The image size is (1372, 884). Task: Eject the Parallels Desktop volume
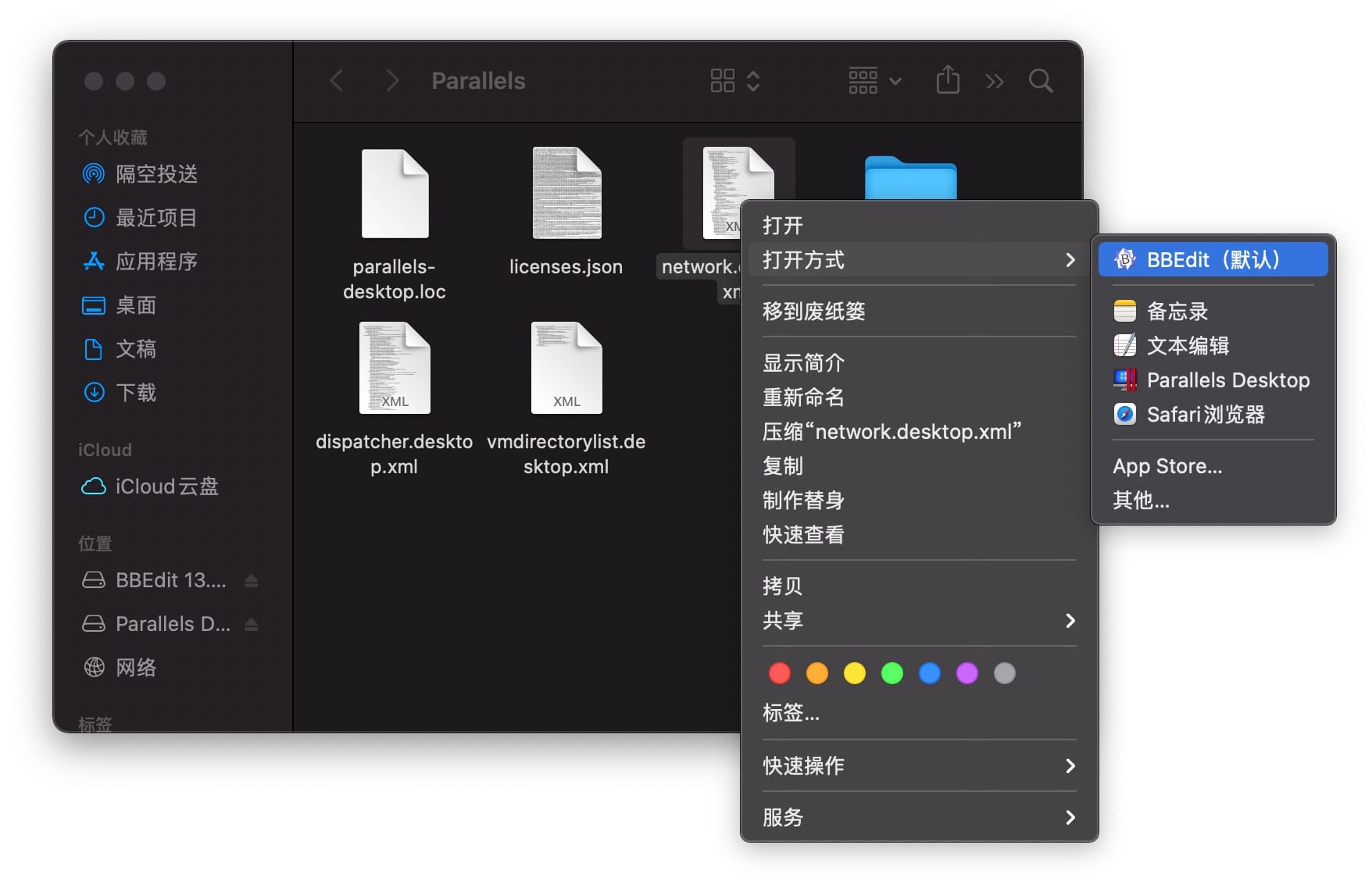pyautogui.click(x=251, y=625)
